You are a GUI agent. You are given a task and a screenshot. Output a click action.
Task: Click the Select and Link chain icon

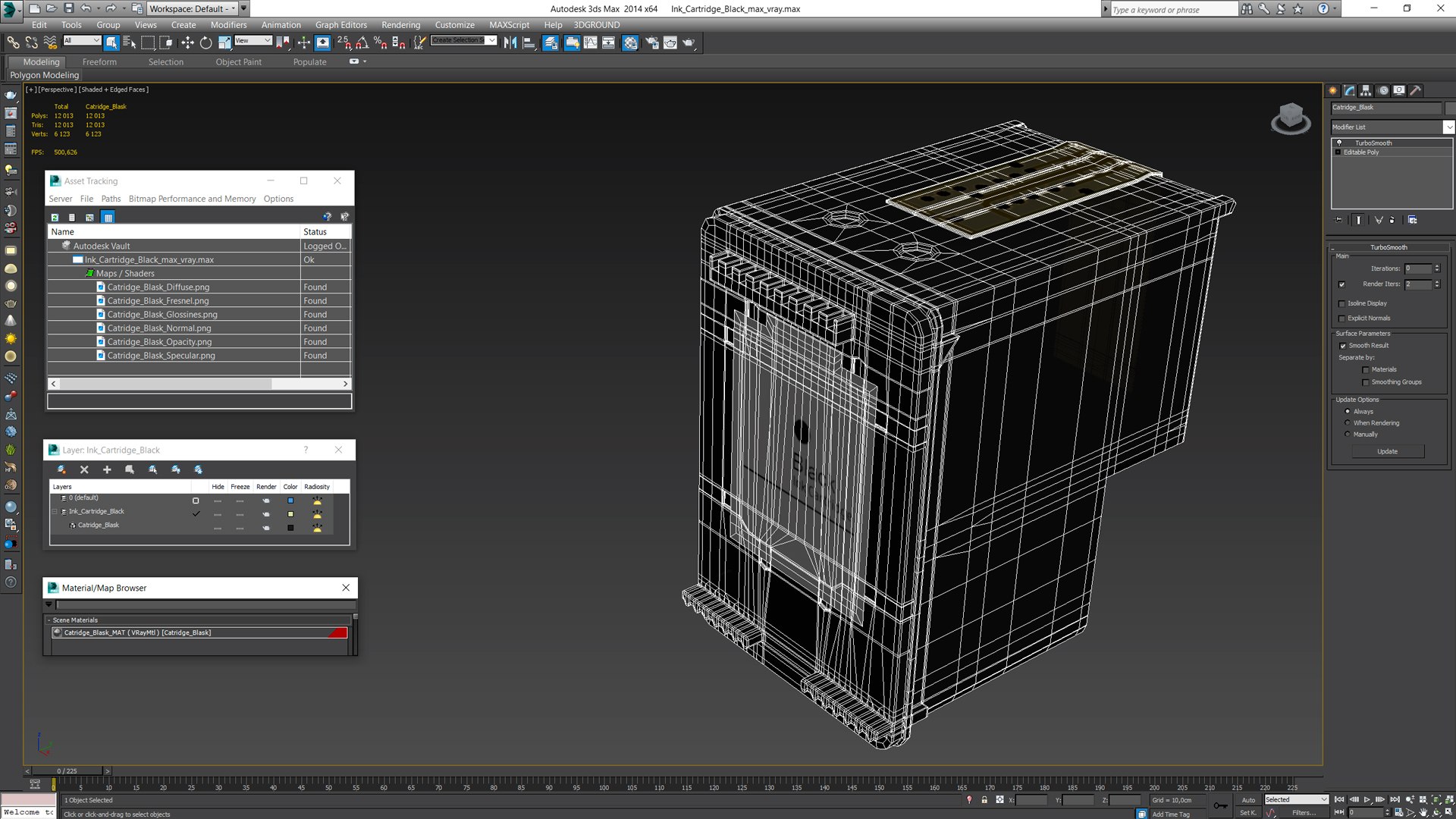click(x=13, y=43)
